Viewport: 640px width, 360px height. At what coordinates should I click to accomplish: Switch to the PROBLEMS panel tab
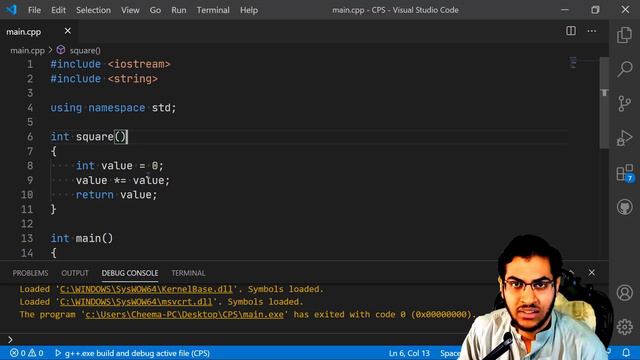click(x=30, y=273)
